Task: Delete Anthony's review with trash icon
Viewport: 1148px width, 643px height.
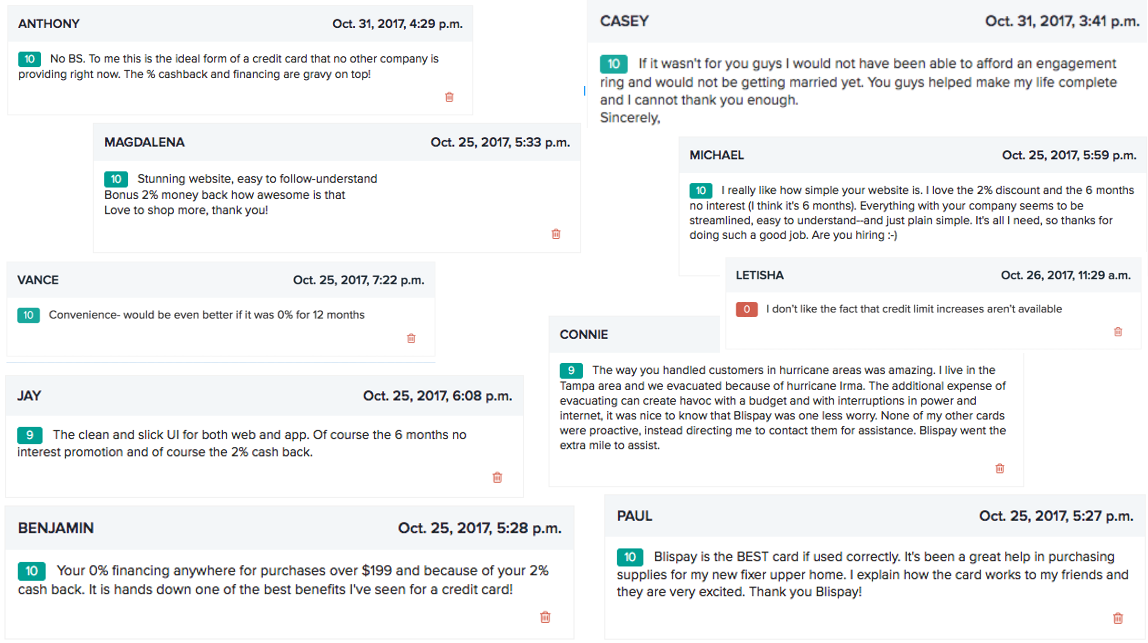Action: [449, 97]
